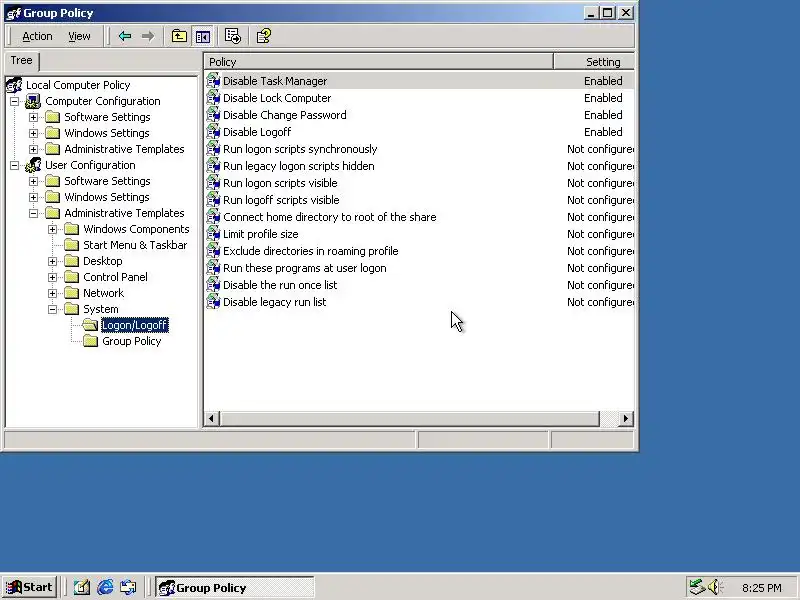Click the 8:25 PM system clock
Image resolution: width=800 pixels, height=600 pixels.
click(762, 588)
